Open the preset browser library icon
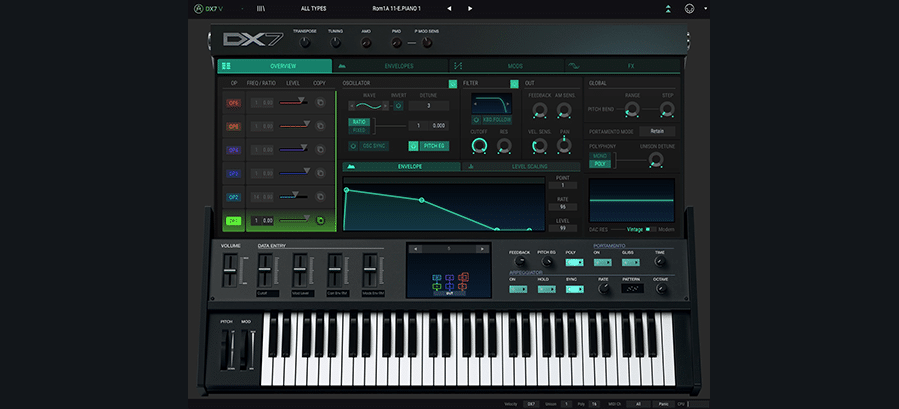 261,9
